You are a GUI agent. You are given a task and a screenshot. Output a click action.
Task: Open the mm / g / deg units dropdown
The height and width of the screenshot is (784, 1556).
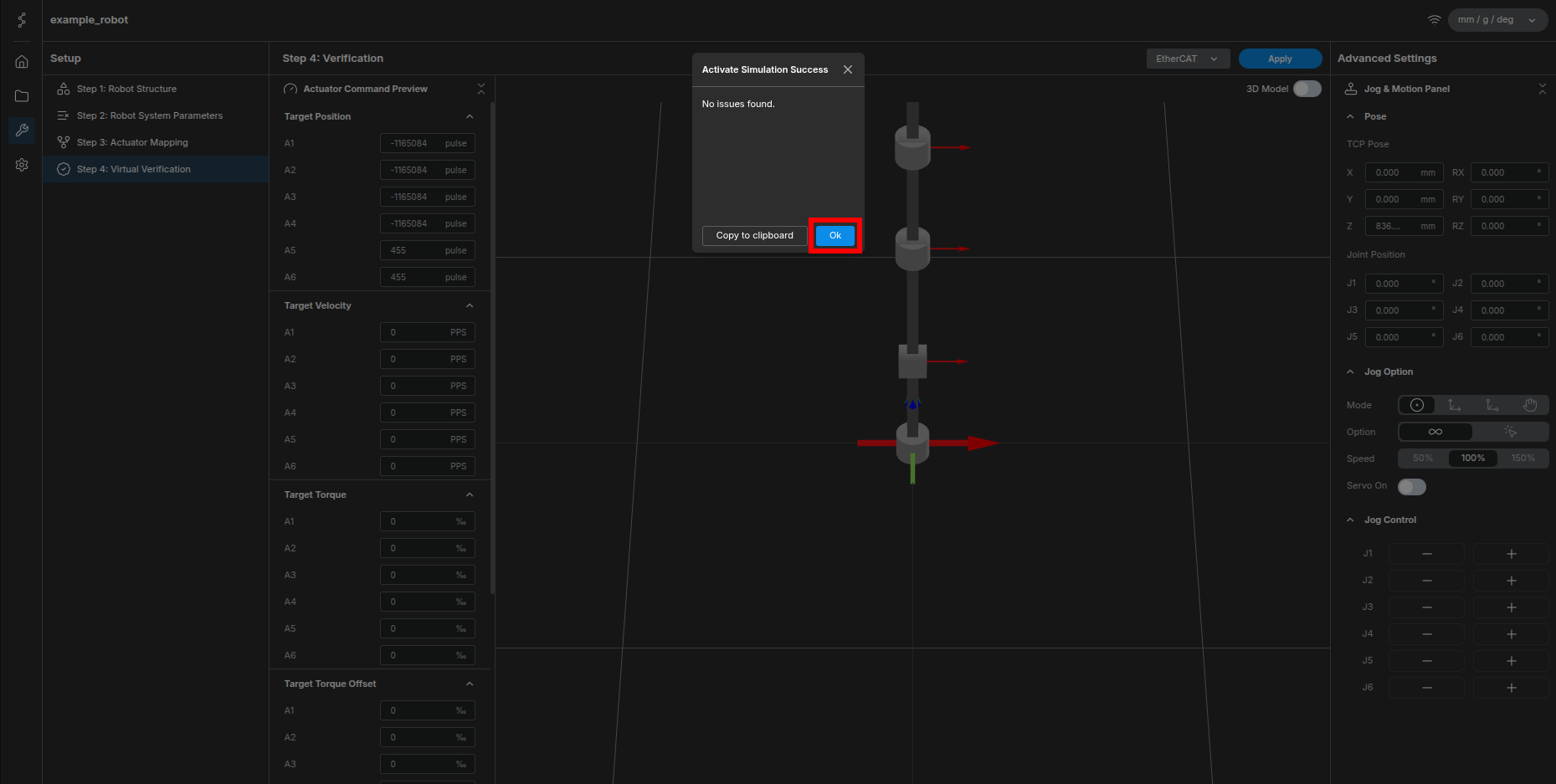1497,20
